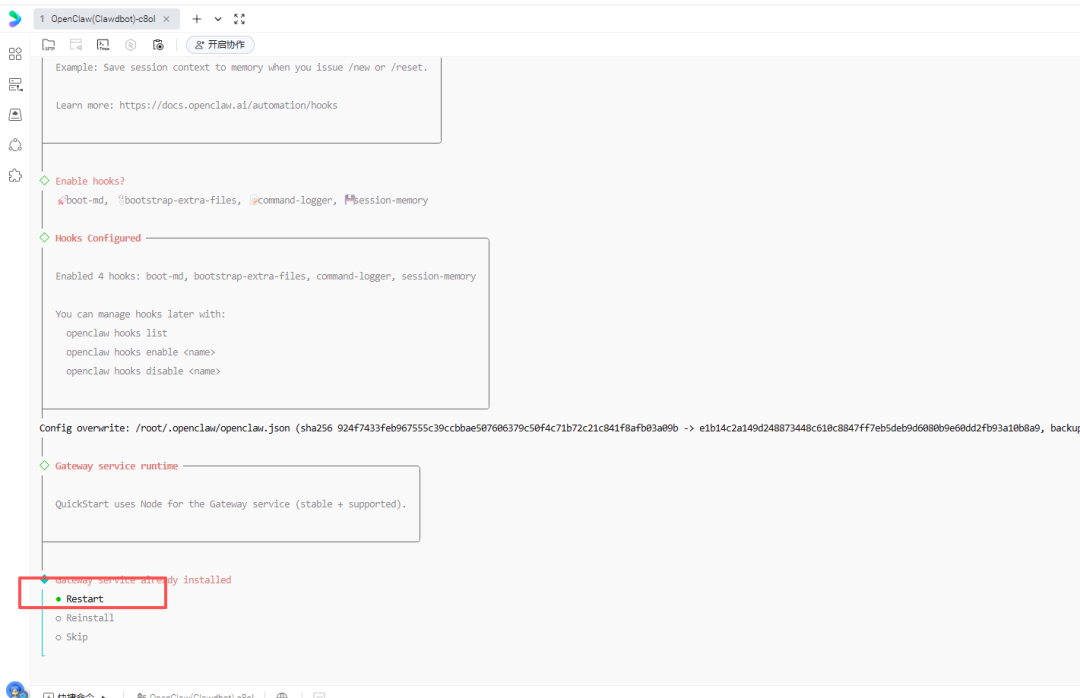
Task: Click the user avatar at bottom left
Action: click(x=15, y=689)
